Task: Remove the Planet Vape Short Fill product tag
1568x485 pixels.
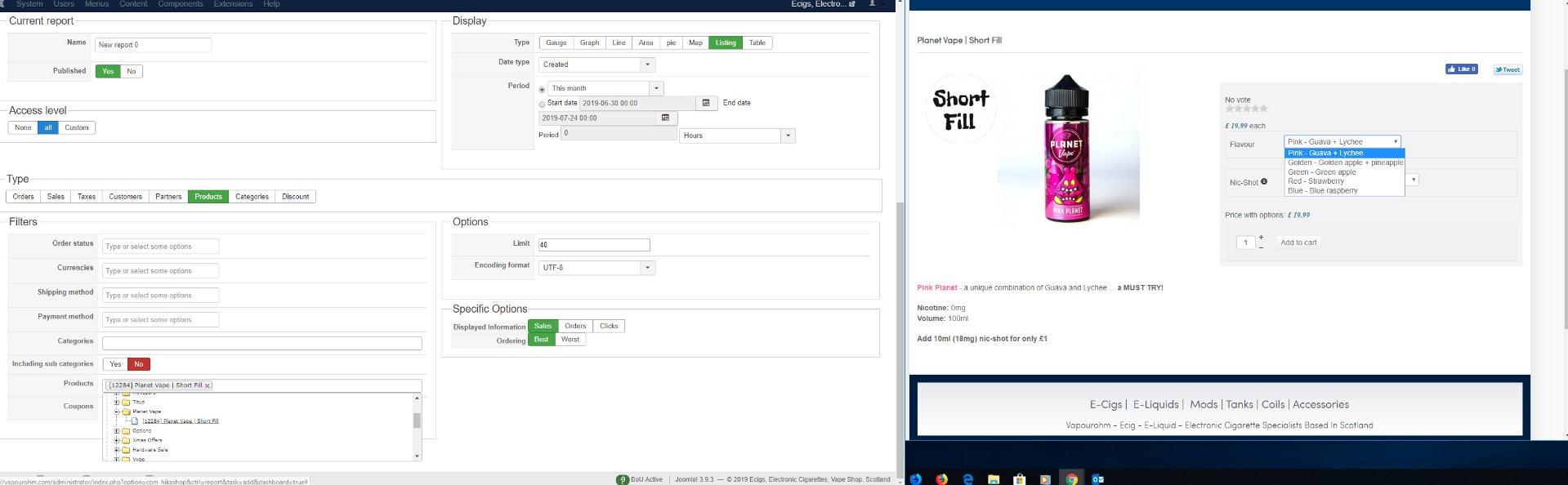Action: (x=208, y=385)
